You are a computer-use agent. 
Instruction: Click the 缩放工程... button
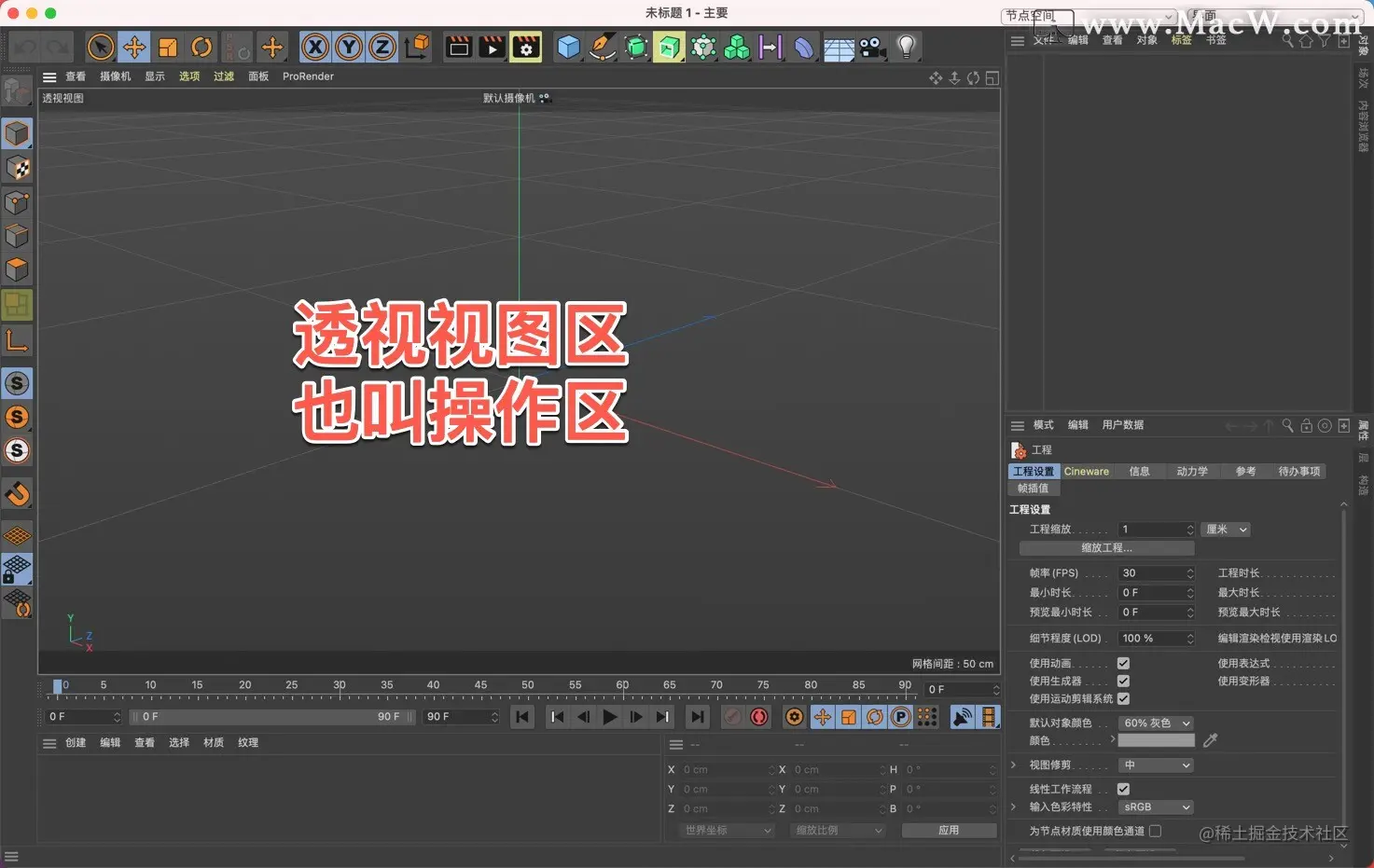click(1106, 548)
